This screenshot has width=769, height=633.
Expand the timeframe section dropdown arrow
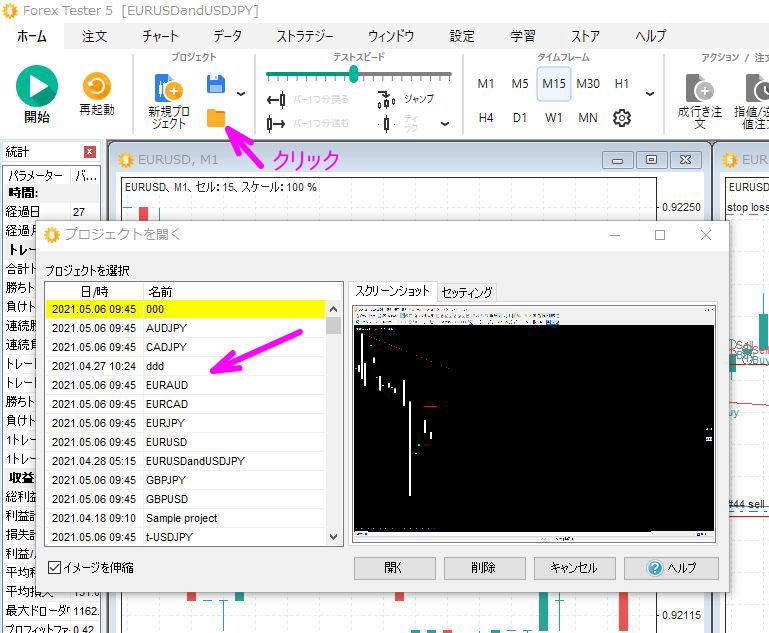pyautogui.click(x=650, y=94)
